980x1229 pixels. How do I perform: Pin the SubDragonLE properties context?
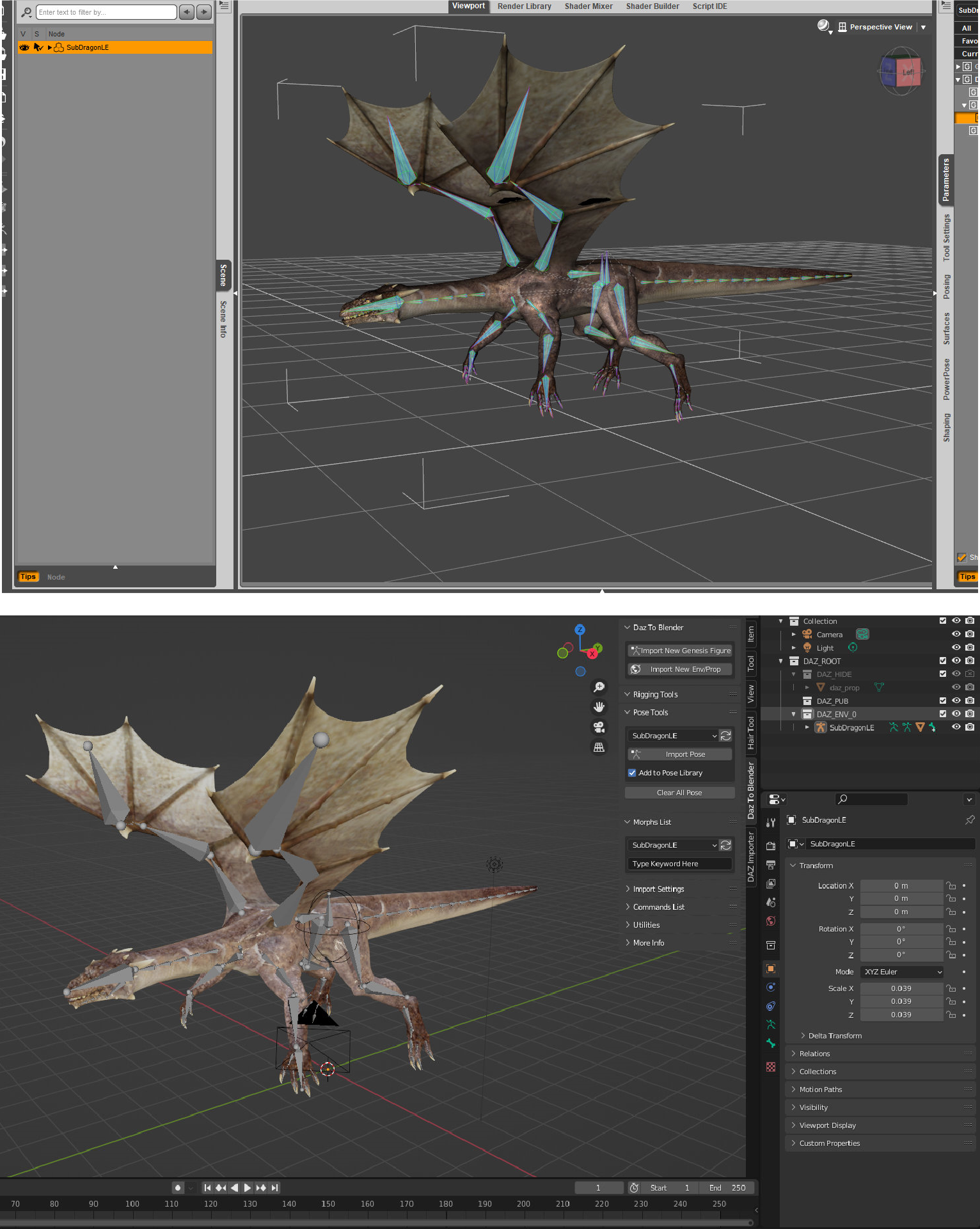(970, 820)
